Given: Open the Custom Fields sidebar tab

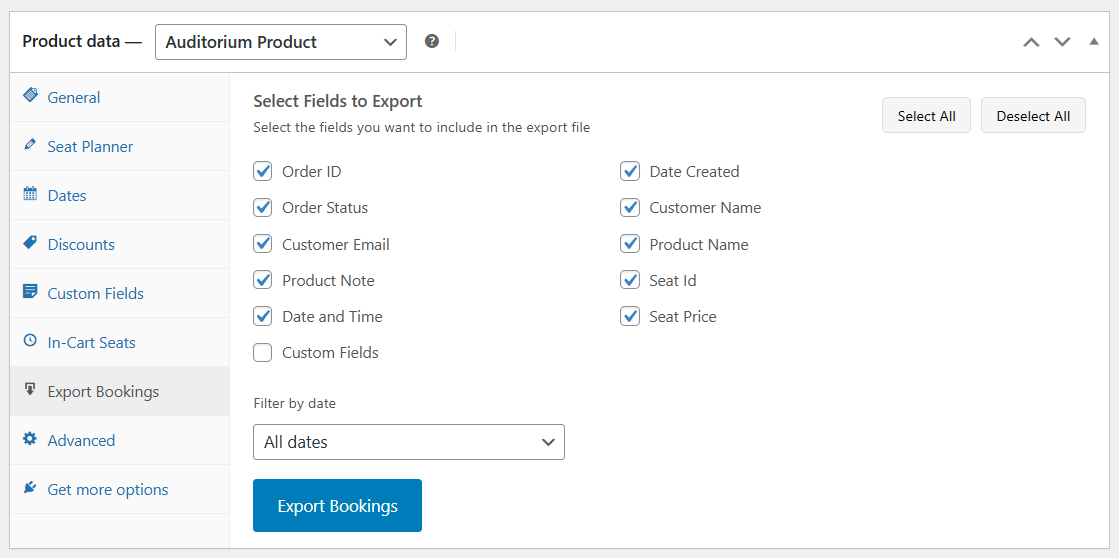Looking at the screenshot, I should [x=96, y=293].
